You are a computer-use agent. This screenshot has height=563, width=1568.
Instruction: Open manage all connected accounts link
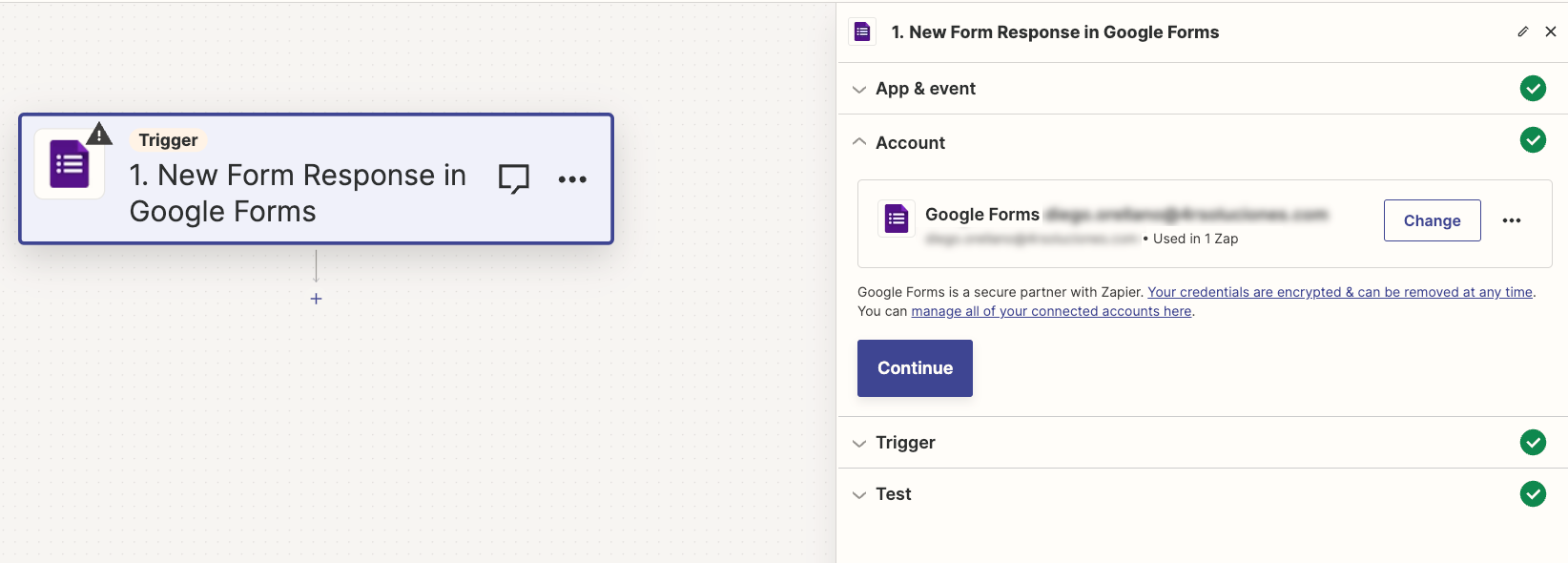pyautogui.click(x=1051, y=311)
